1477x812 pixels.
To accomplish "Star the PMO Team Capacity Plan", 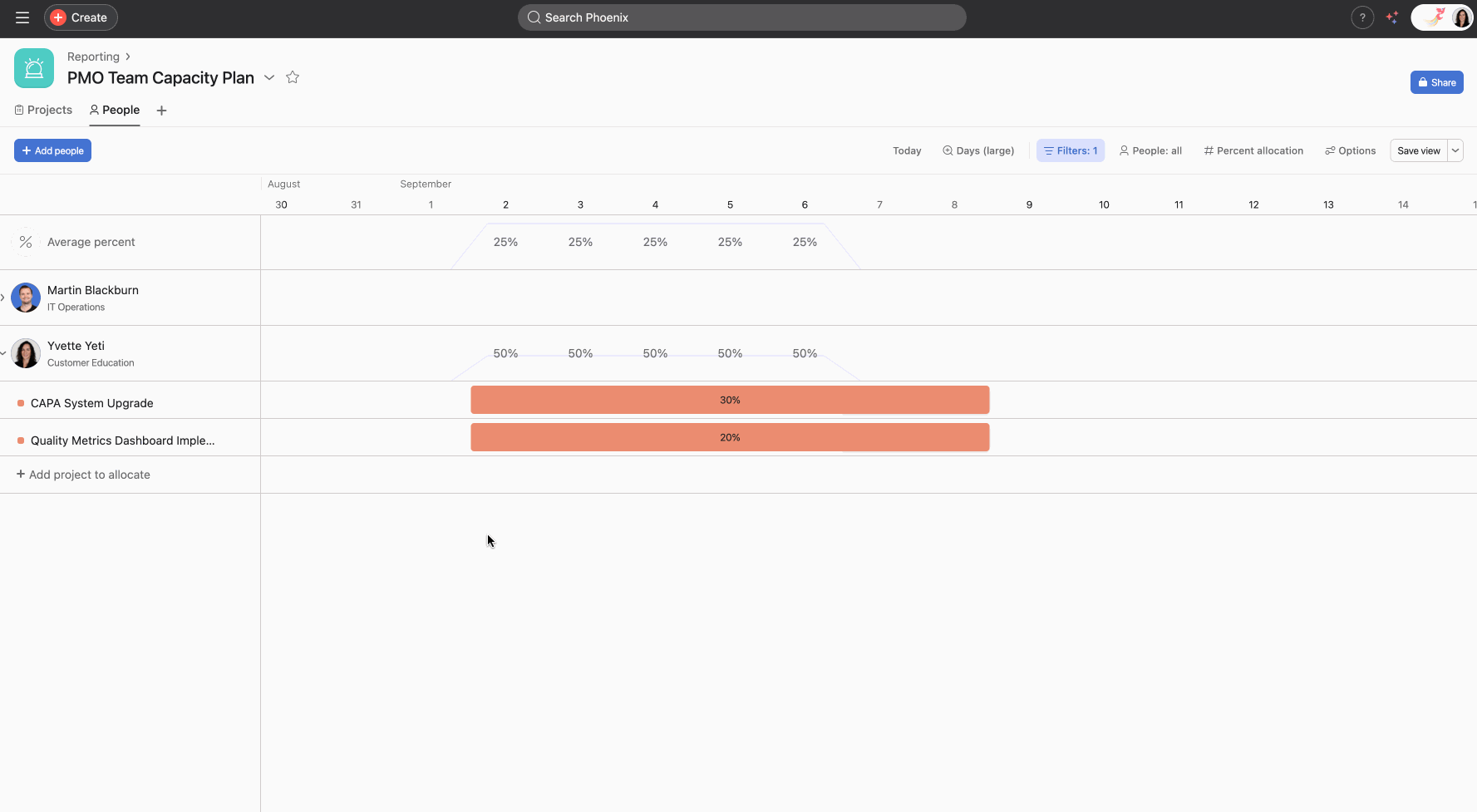I will coord(293,77).
